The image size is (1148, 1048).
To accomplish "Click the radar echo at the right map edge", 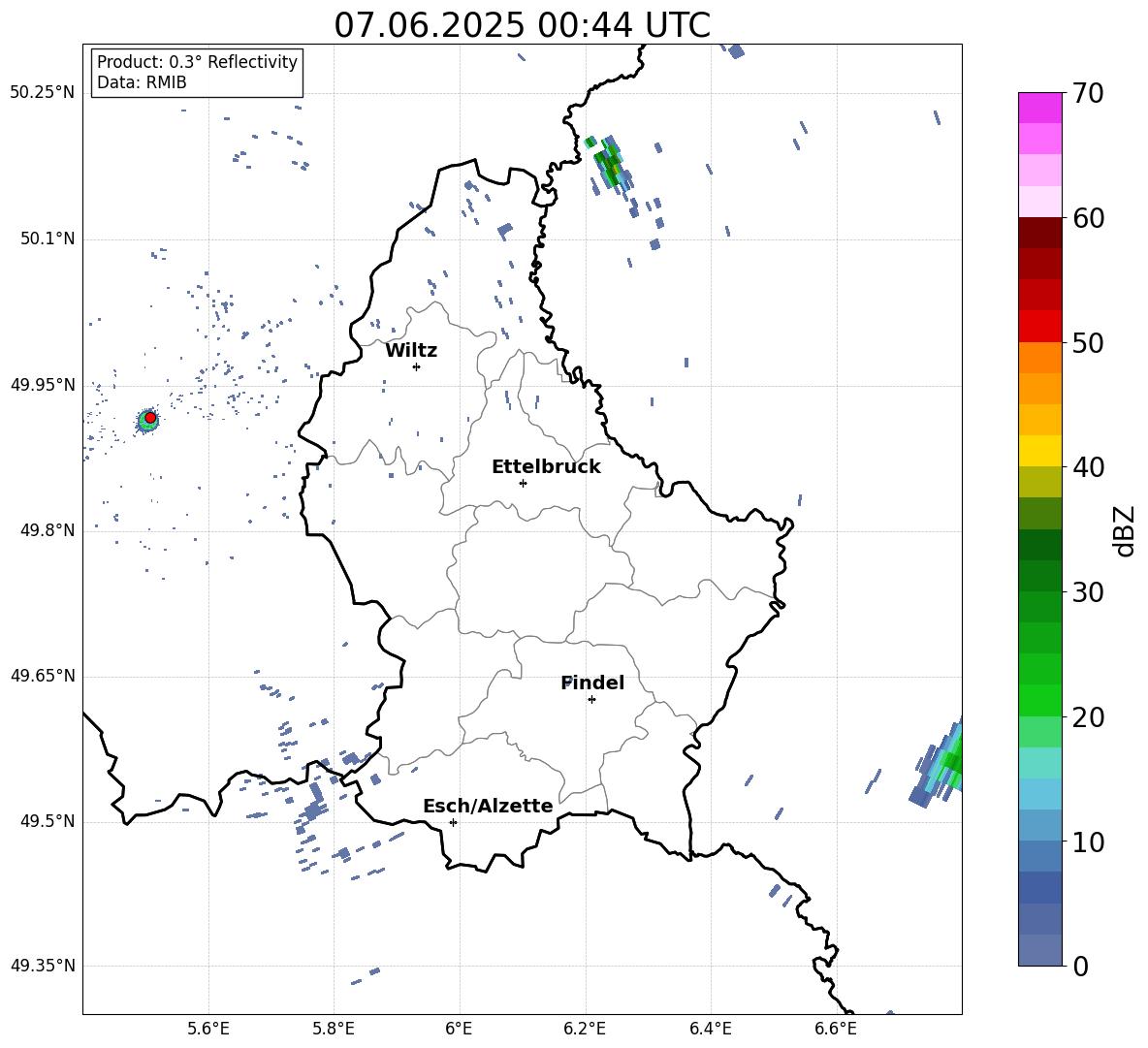I will pyautogui.click(x=938, y=763).
